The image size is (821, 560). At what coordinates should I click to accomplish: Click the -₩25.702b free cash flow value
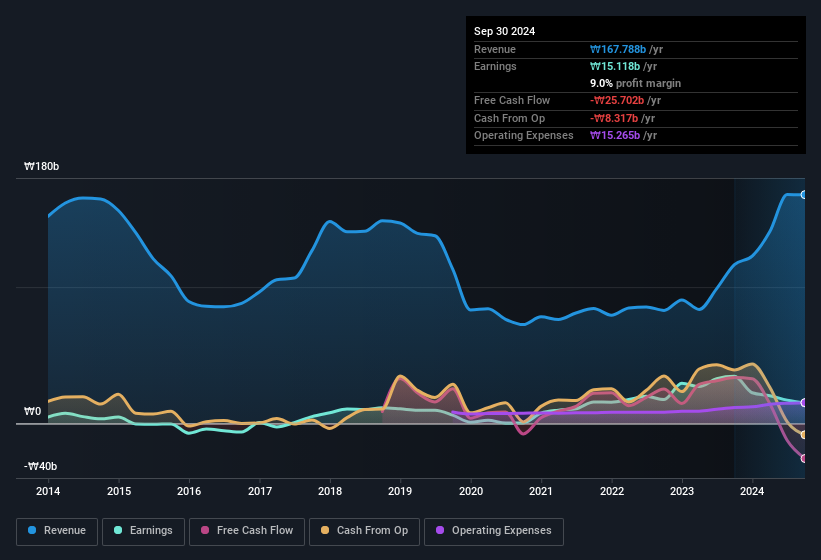click(x=617, y=100)
